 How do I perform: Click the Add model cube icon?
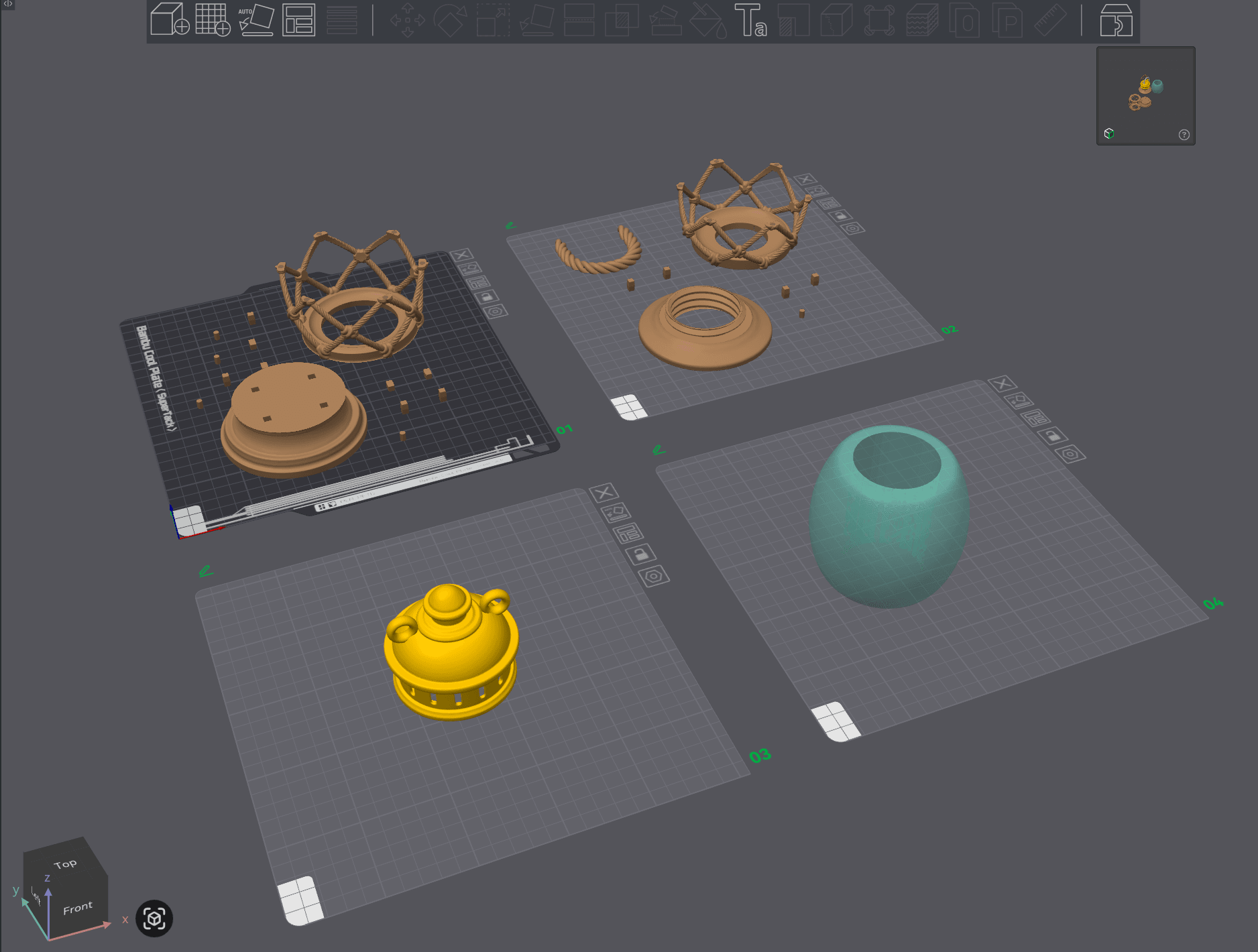[170, 19]
